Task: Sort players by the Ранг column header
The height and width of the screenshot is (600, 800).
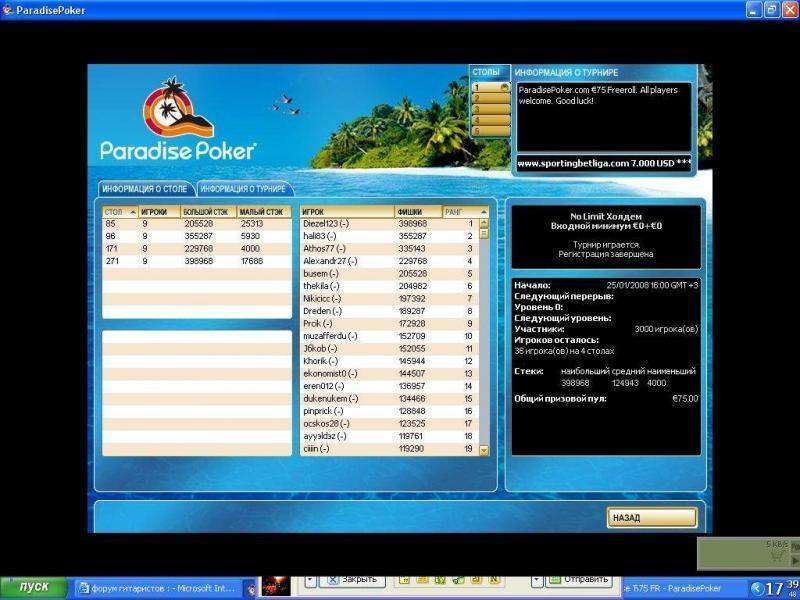Action: [465, 212]
